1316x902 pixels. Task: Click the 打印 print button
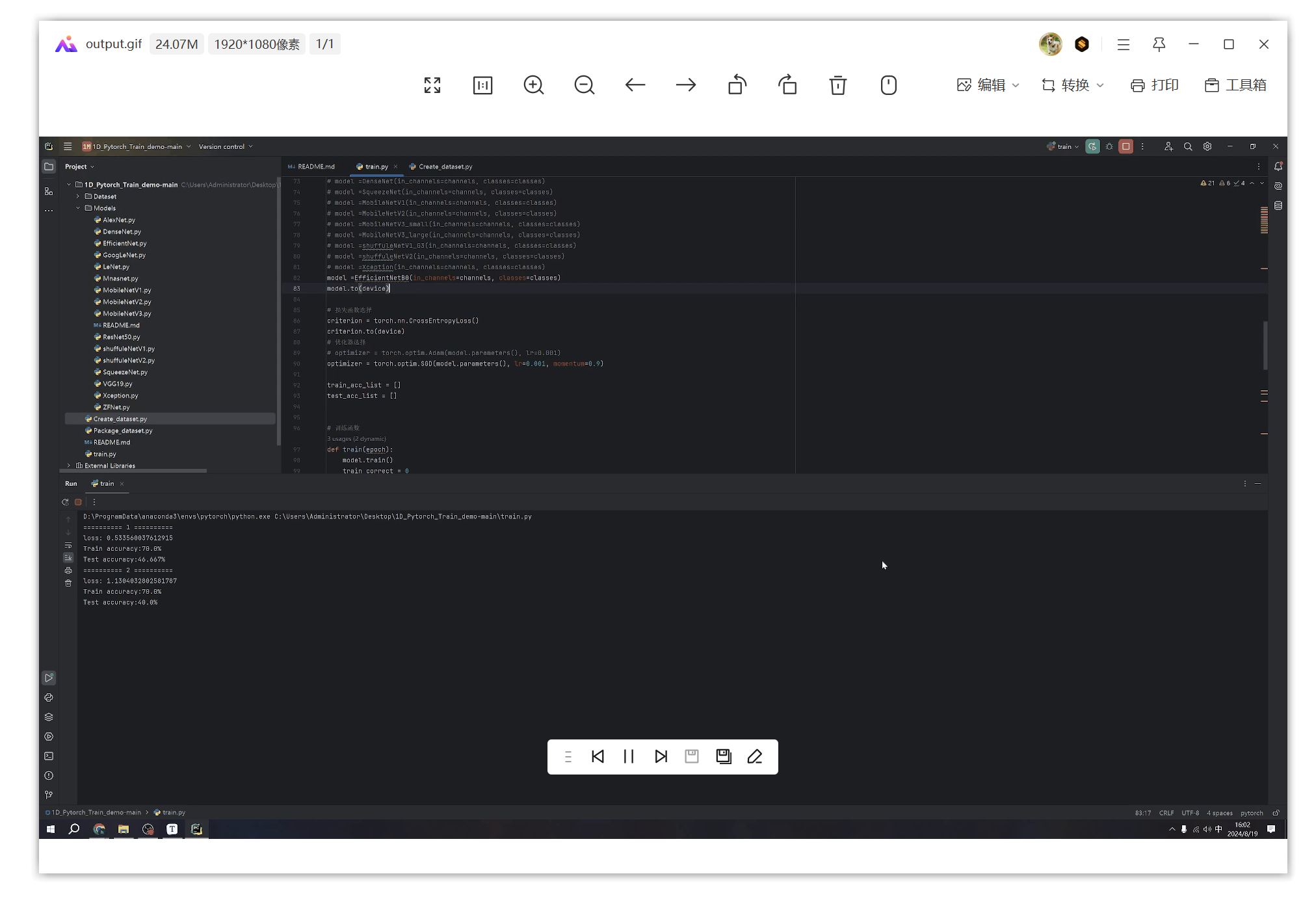(x=1155, y=85)
